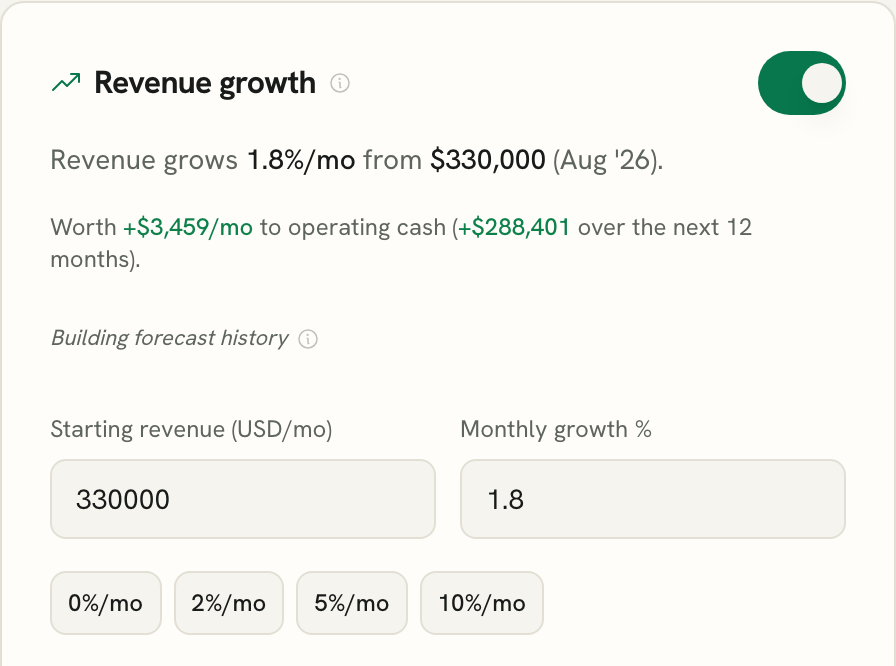This screenshot has height=666, width=896.
Task: Click the $330,000 amount in summary
Action: point(488,160)
